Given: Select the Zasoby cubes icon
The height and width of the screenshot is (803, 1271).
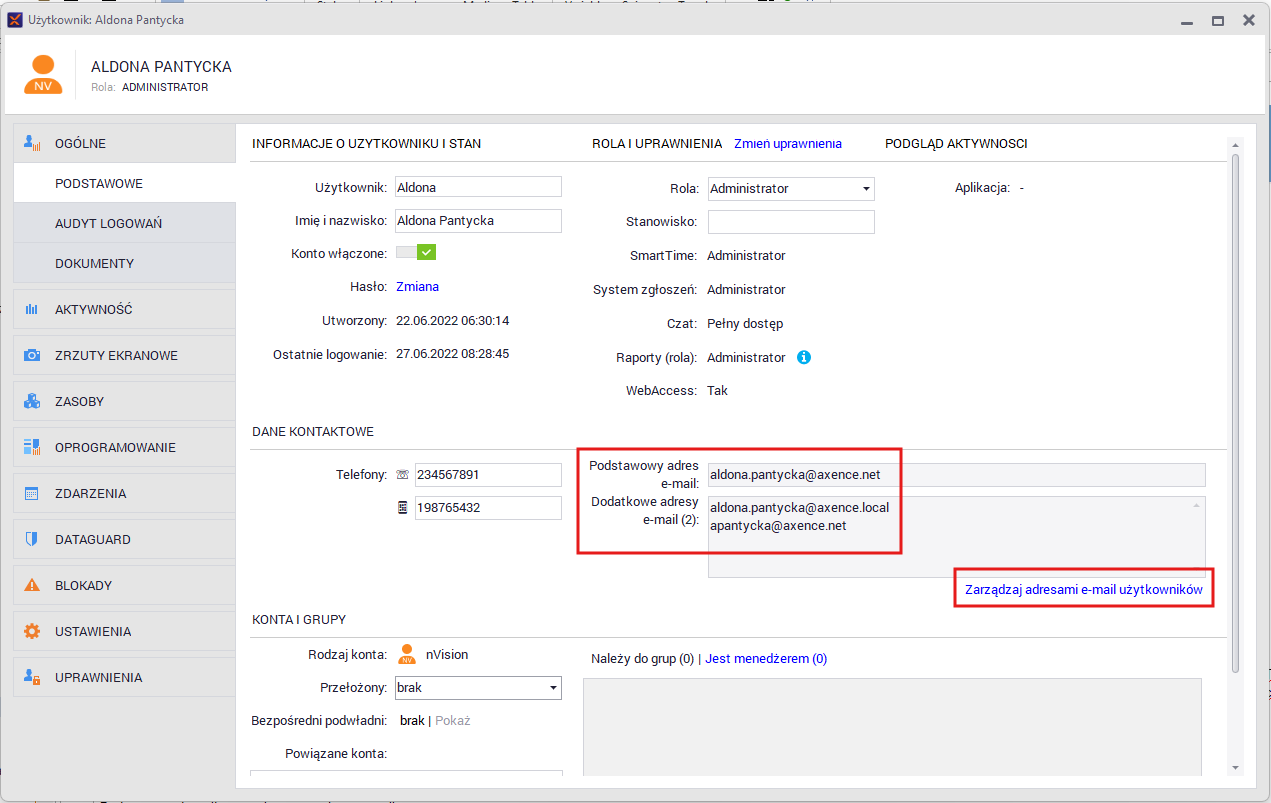Looking at the screenshot, I should coord(32,402).
